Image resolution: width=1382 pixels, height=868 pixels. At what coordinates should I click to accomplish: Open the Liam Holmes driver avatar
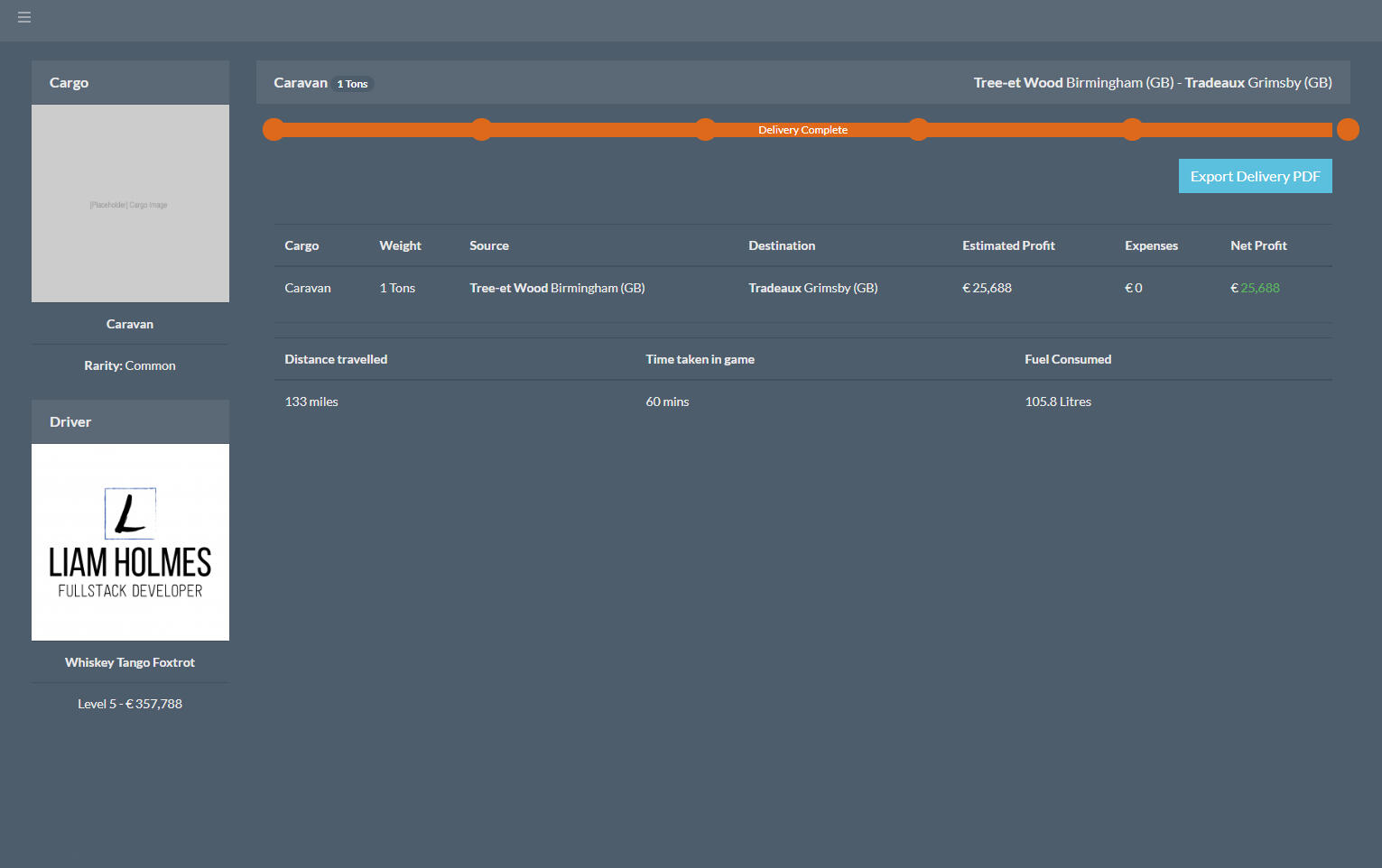point(130,542)
